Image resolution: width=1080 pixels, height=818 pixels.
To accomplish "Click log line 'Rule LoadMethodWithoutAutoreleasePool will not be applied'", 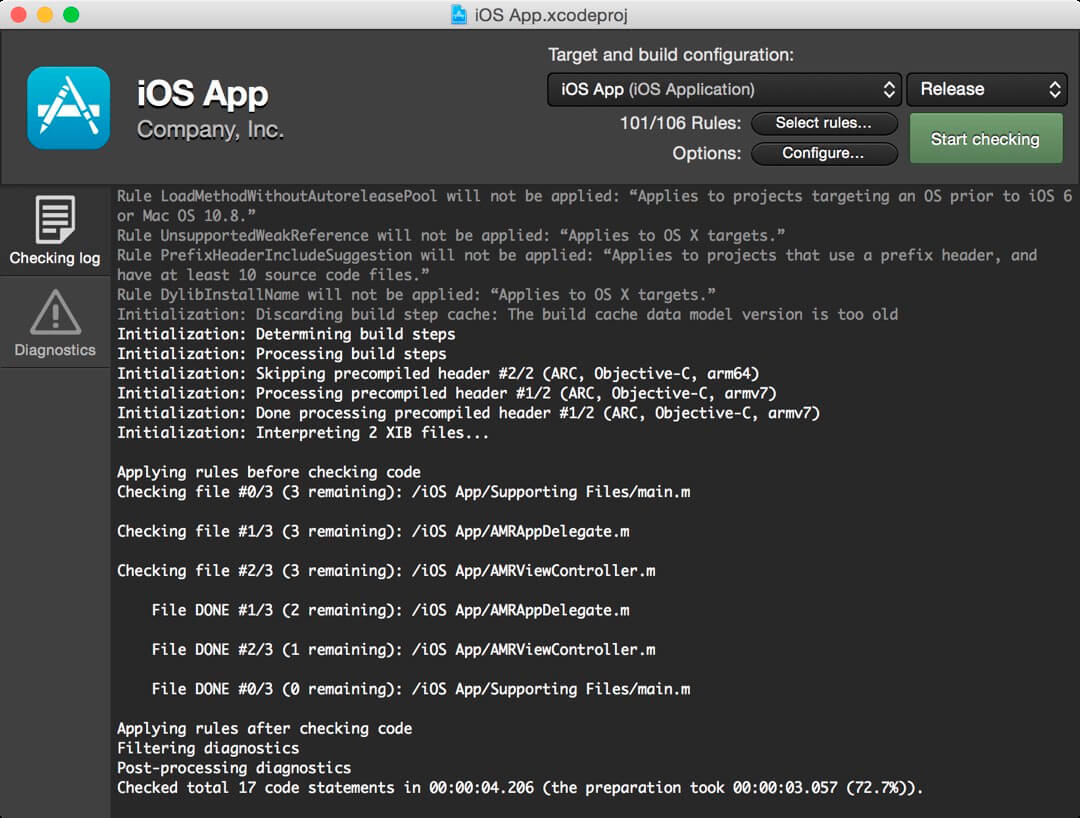I will click(594, 206).
